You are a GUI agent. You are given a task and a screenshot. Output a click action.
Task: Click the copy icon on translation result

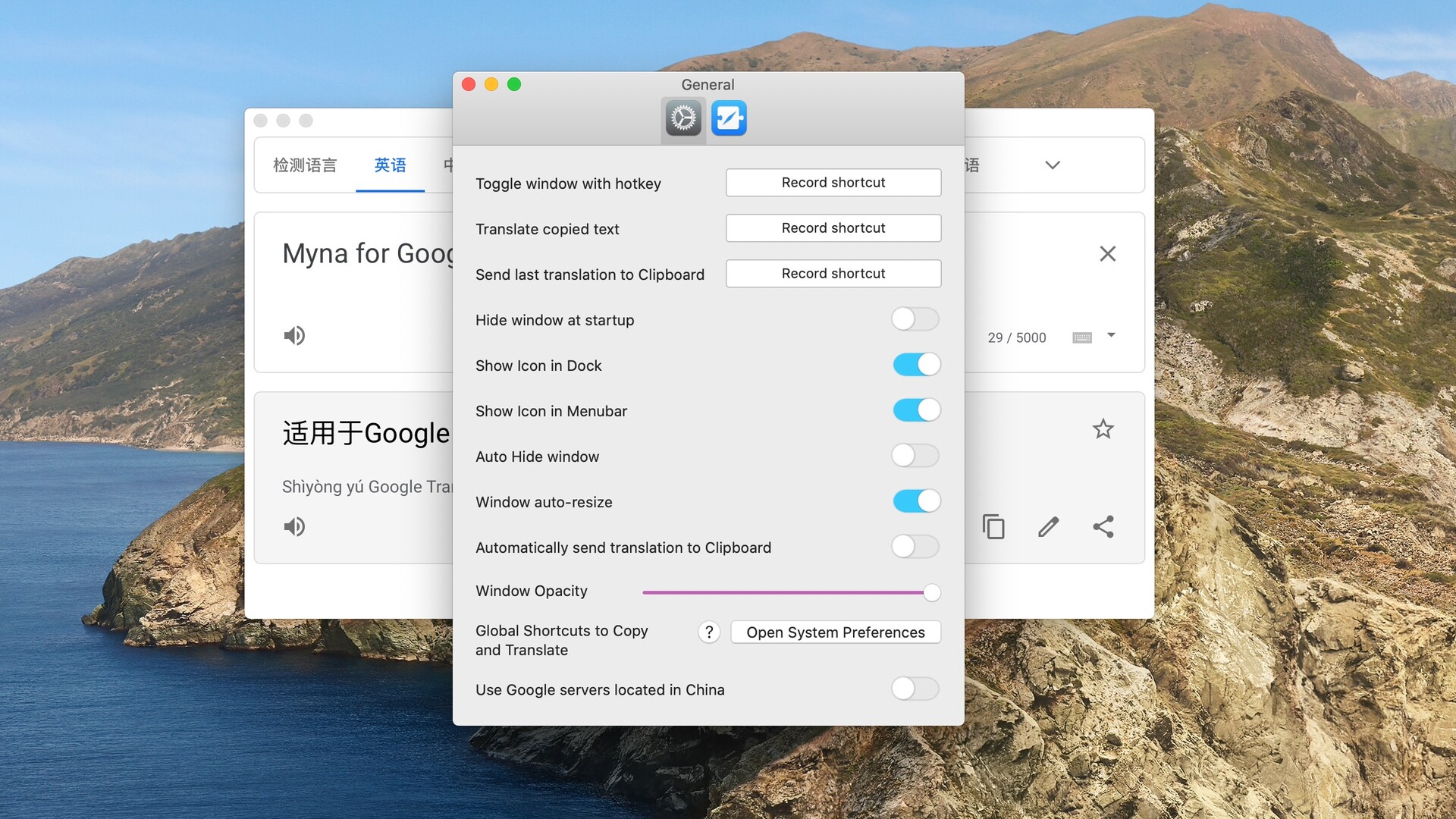tap(994, 526)
